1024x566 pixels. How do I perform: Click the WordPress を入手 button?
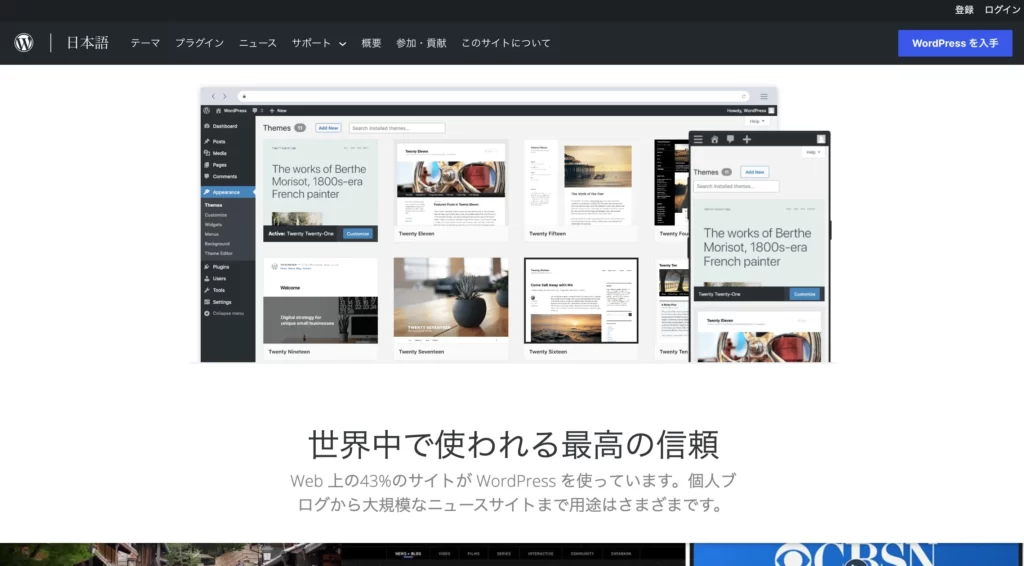point(955,43)
